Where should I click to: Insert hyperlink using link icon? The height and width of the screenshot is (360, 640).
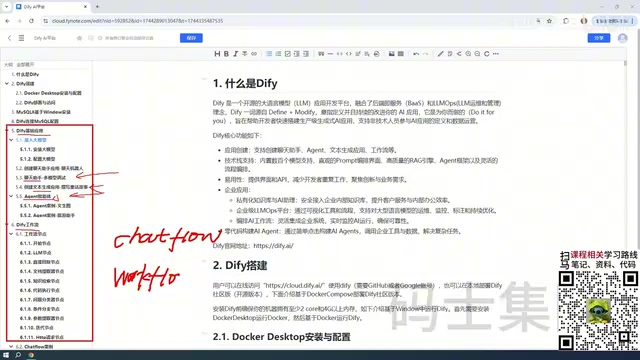[254, 54]
